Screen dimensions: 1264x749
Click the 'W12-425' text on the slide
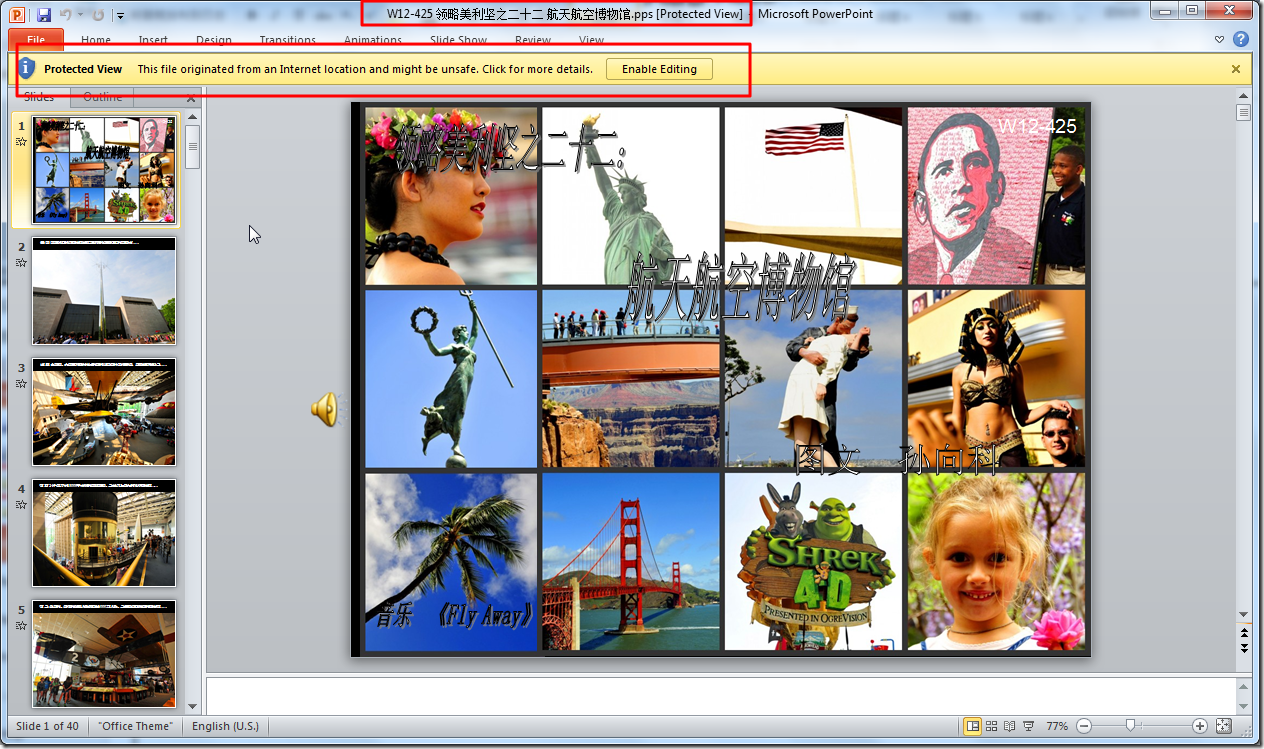pyautogui.click(x=1037, y=126)
